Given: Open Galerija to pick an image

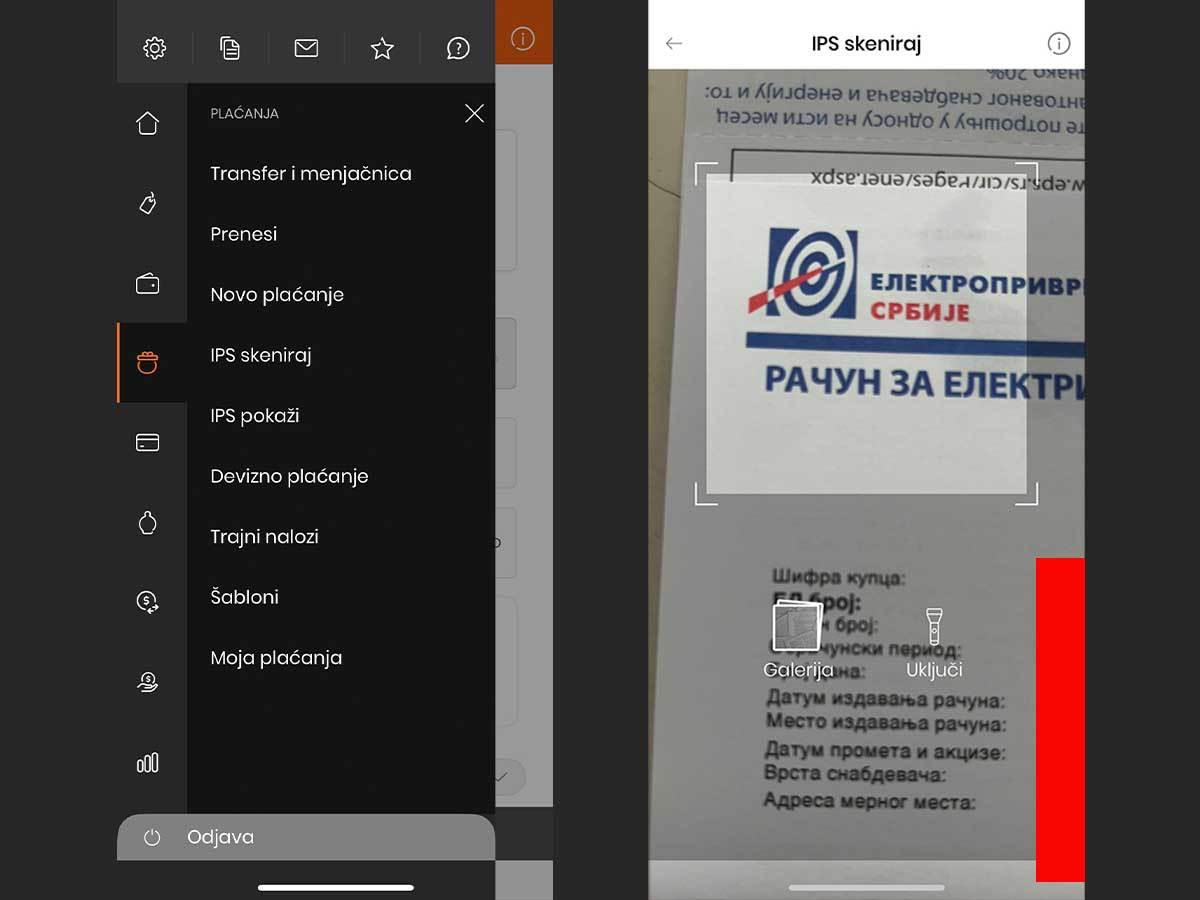Looking at the screenshot, I should tap(798, 643).
